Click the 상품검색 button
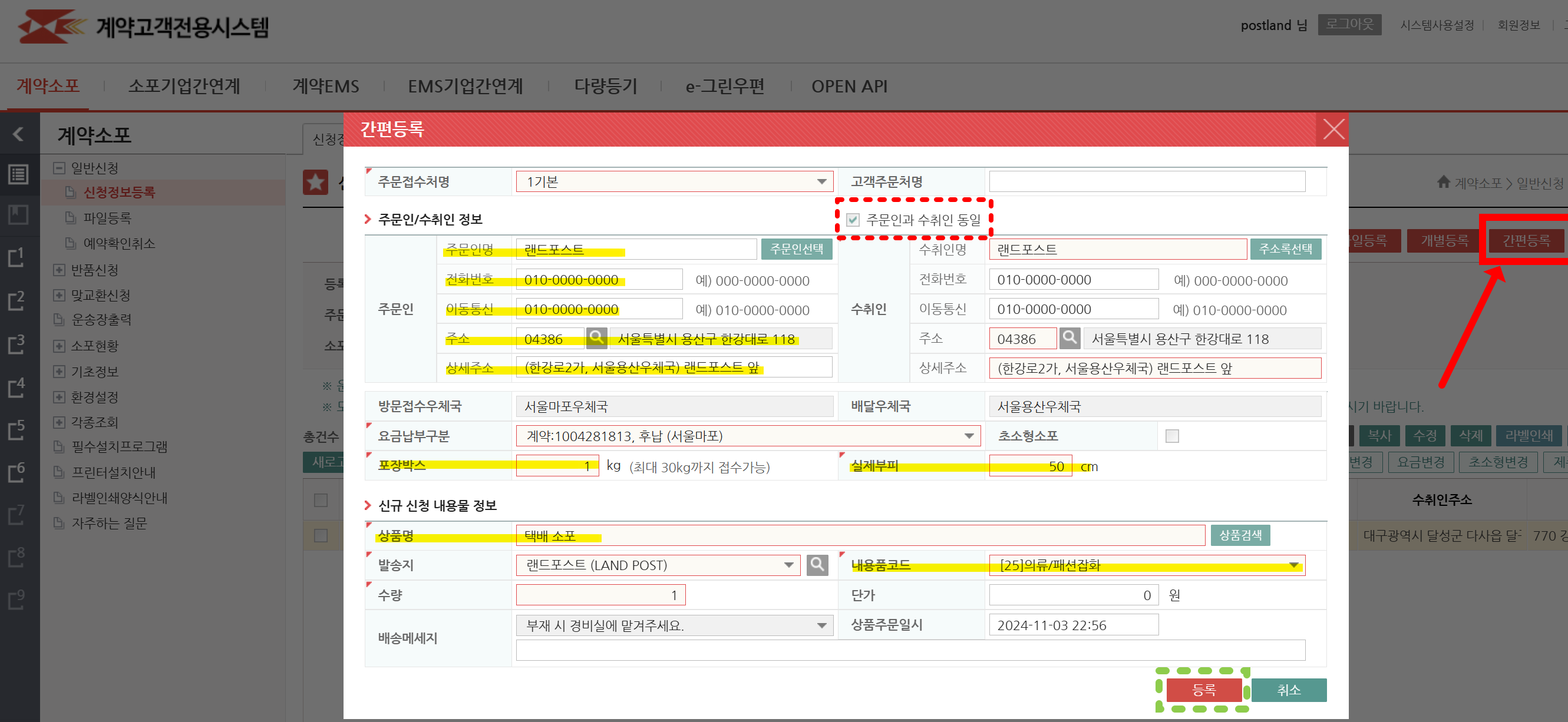Screen dimensions: 1568x722 (1240, 535)
